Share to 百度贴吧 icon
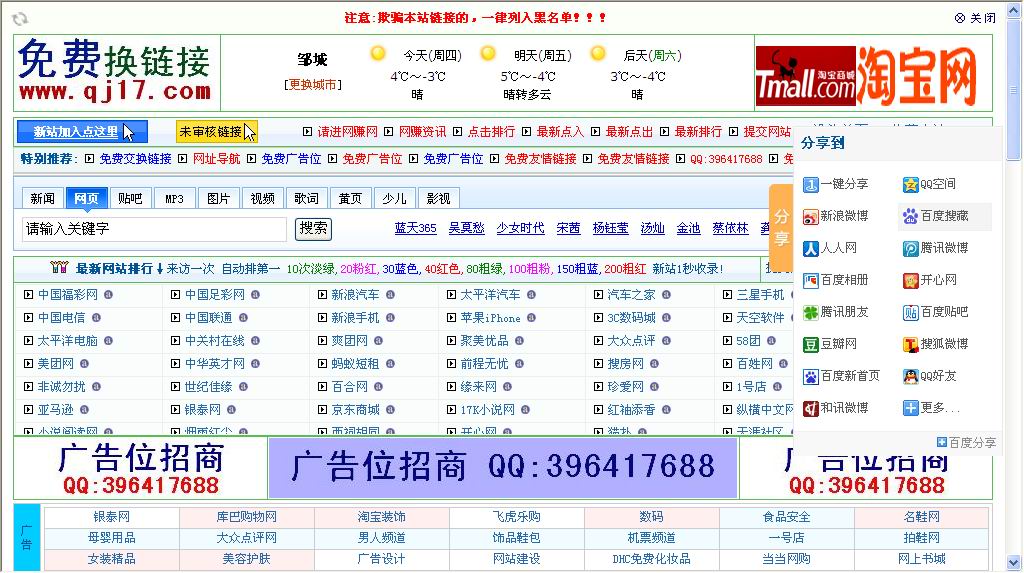Image resolution: width=1024 pixels, height=573 pixels. [910, 313]
